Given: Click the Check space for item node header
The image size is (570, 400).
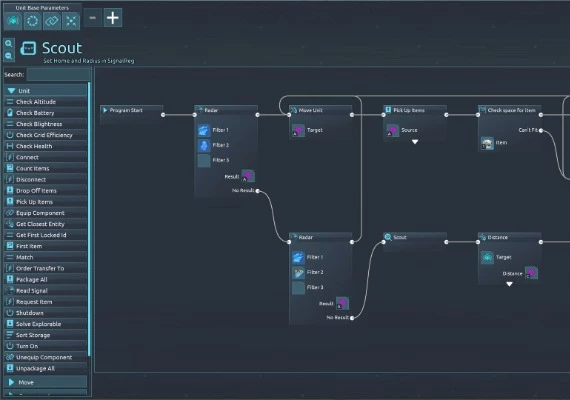Looking at the screenshot, I should (509, 110).
